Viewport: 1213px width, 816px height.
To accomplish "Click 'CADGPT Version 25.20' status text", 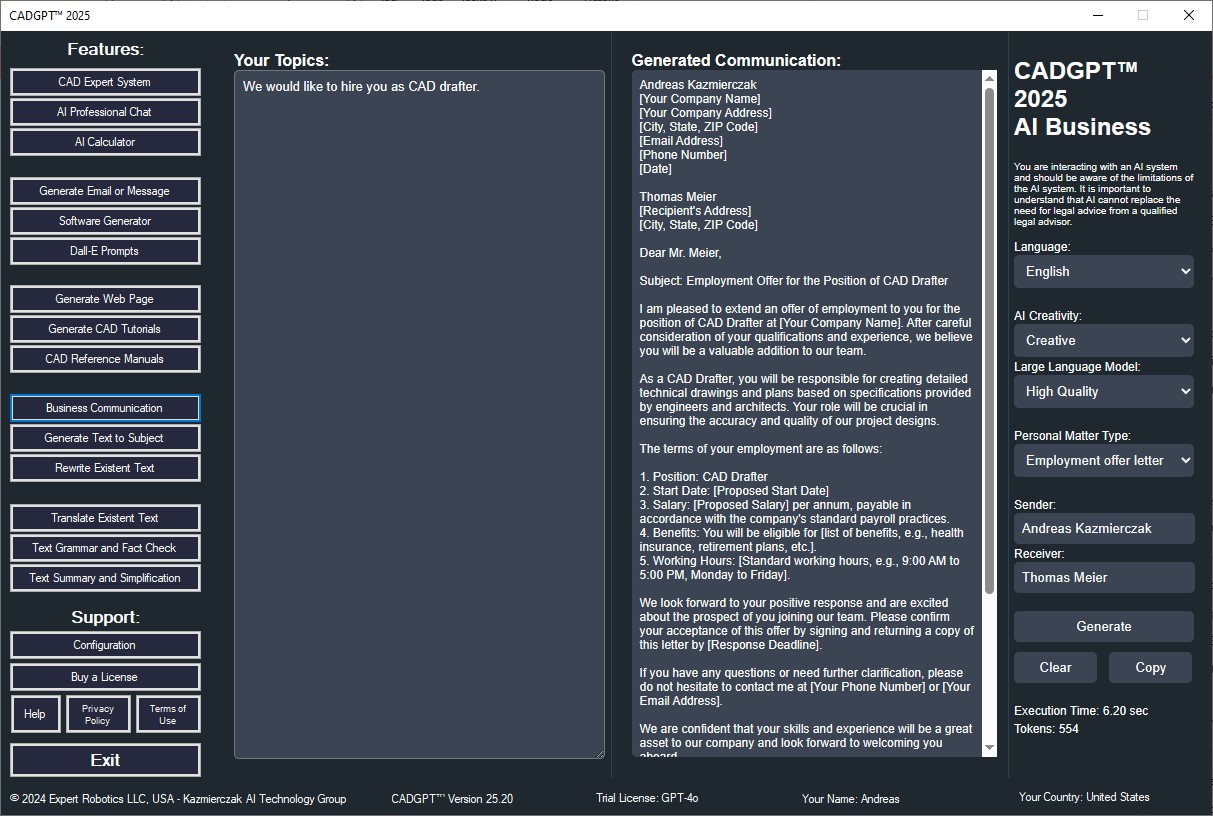I will 452,798.
